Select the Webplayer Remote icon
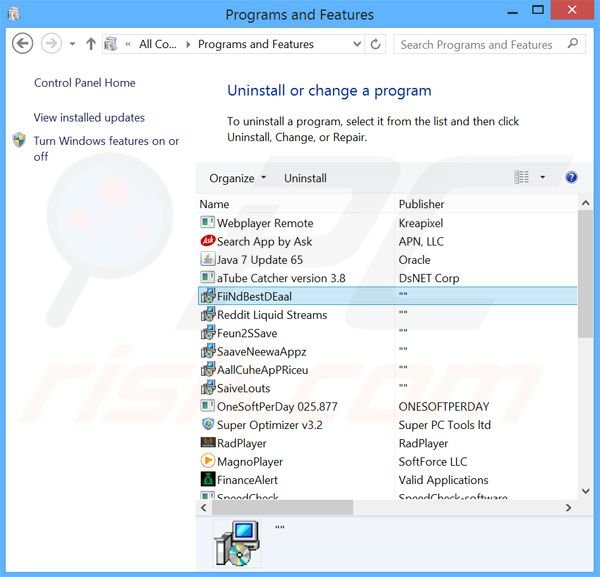The width and height of the screenshot is (600, 577). [x=207, y=222]
